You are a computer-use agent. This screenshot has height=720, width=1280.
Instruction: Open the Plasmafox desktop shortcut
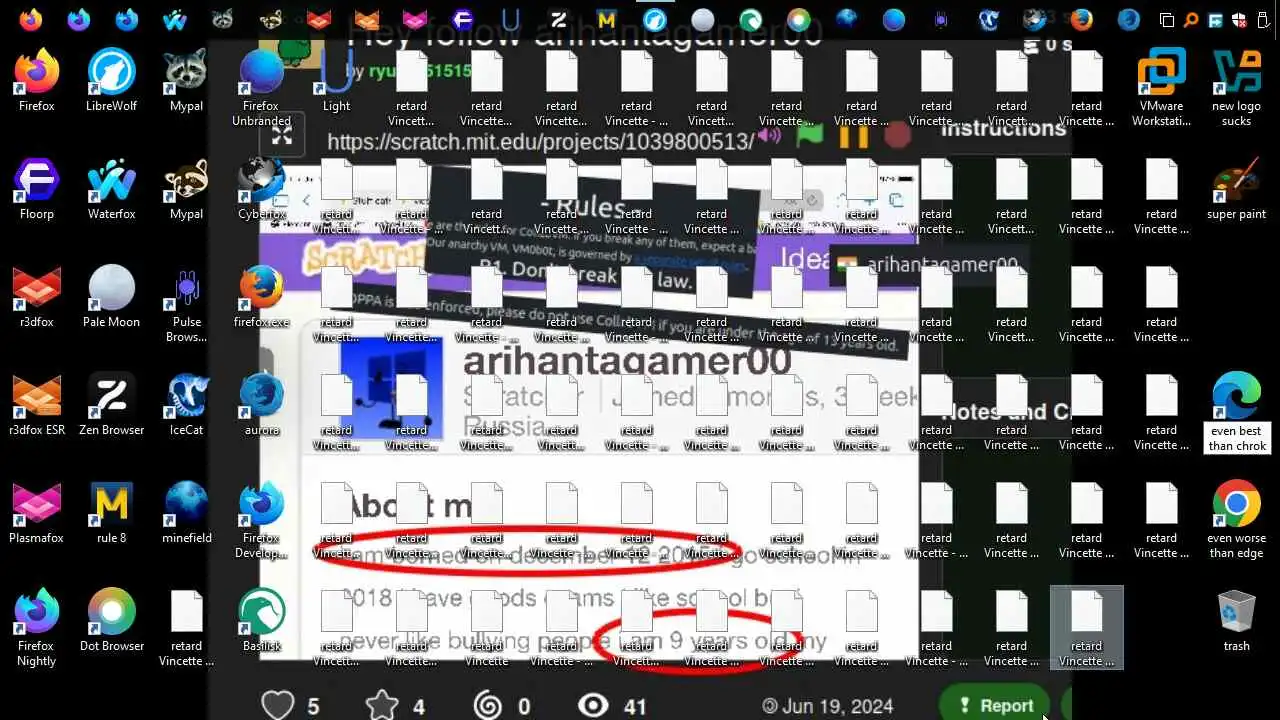click(37, 512)
